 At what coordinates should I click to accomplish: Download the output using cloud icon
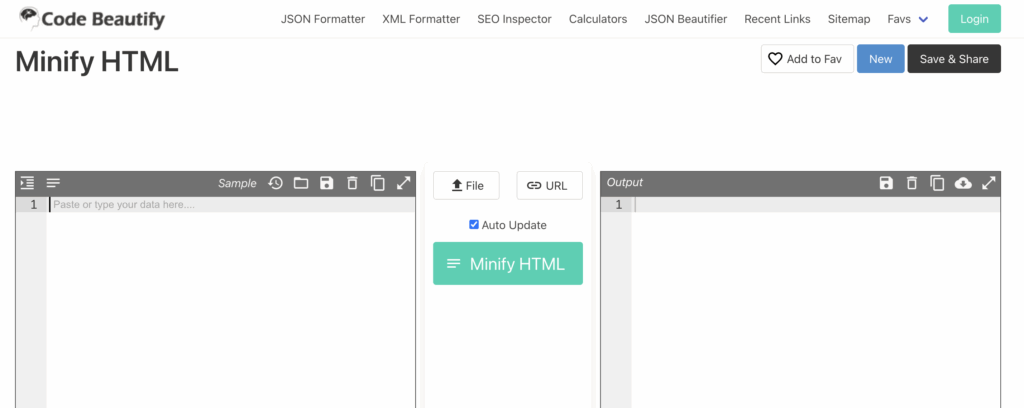963,183
